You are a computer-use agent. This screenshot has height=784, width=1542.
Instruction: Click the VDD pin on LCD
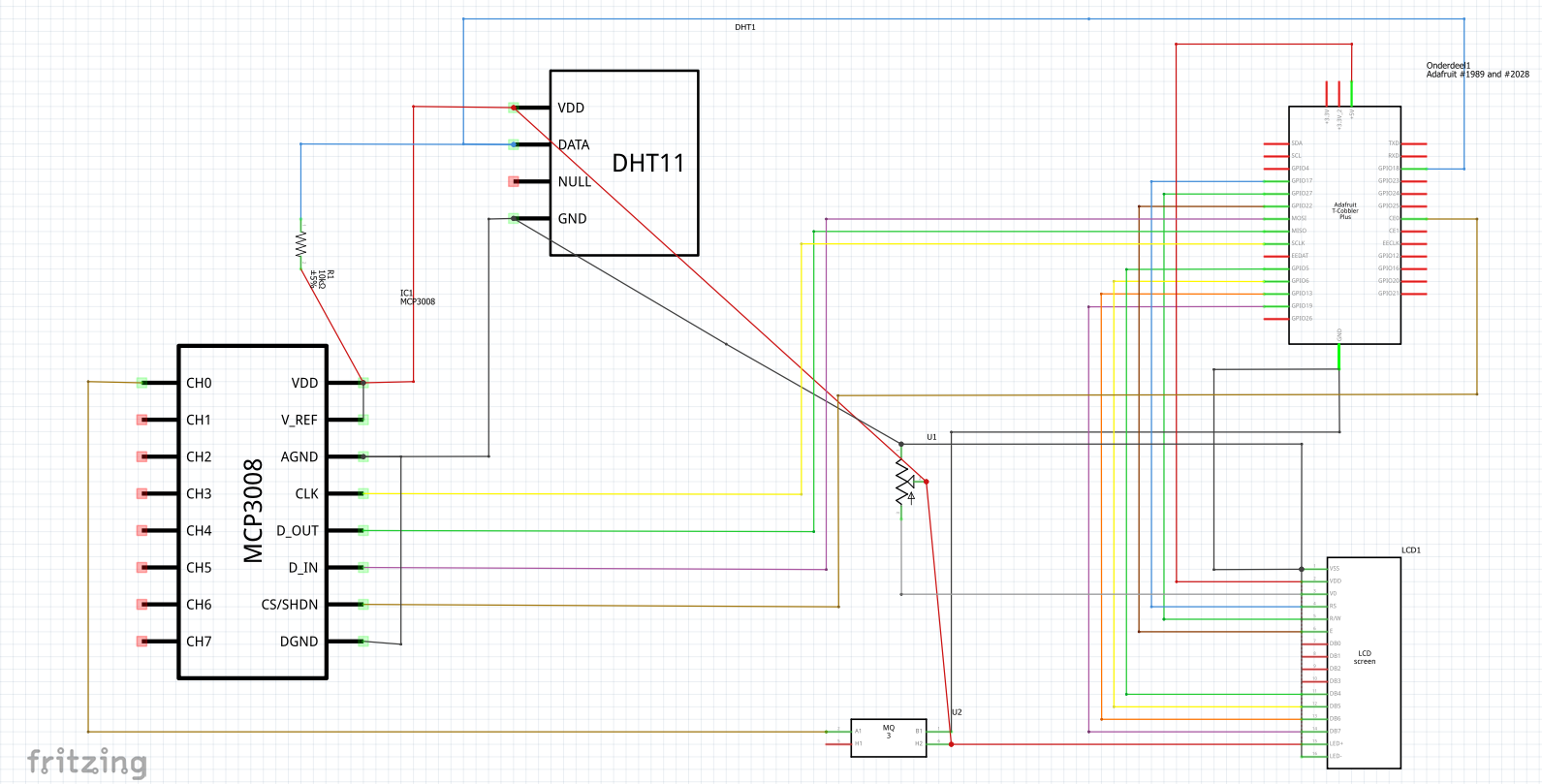point(1335,581)
